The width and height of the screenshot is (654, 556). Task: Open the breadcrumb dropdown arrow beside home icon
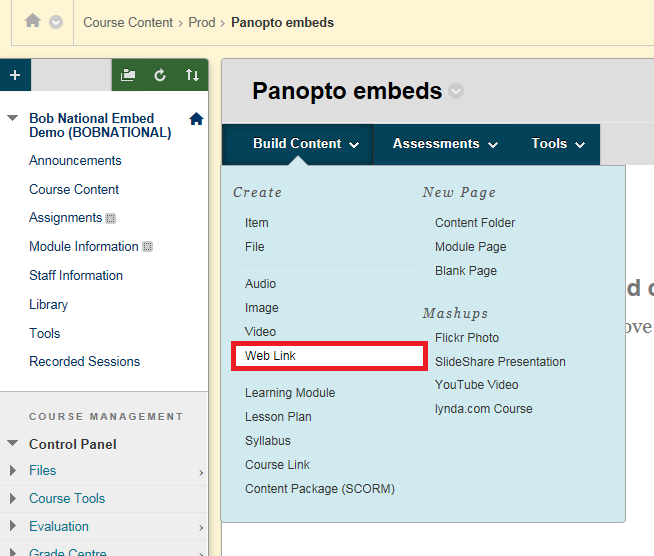pyautogui.click(x=56, y=22)
